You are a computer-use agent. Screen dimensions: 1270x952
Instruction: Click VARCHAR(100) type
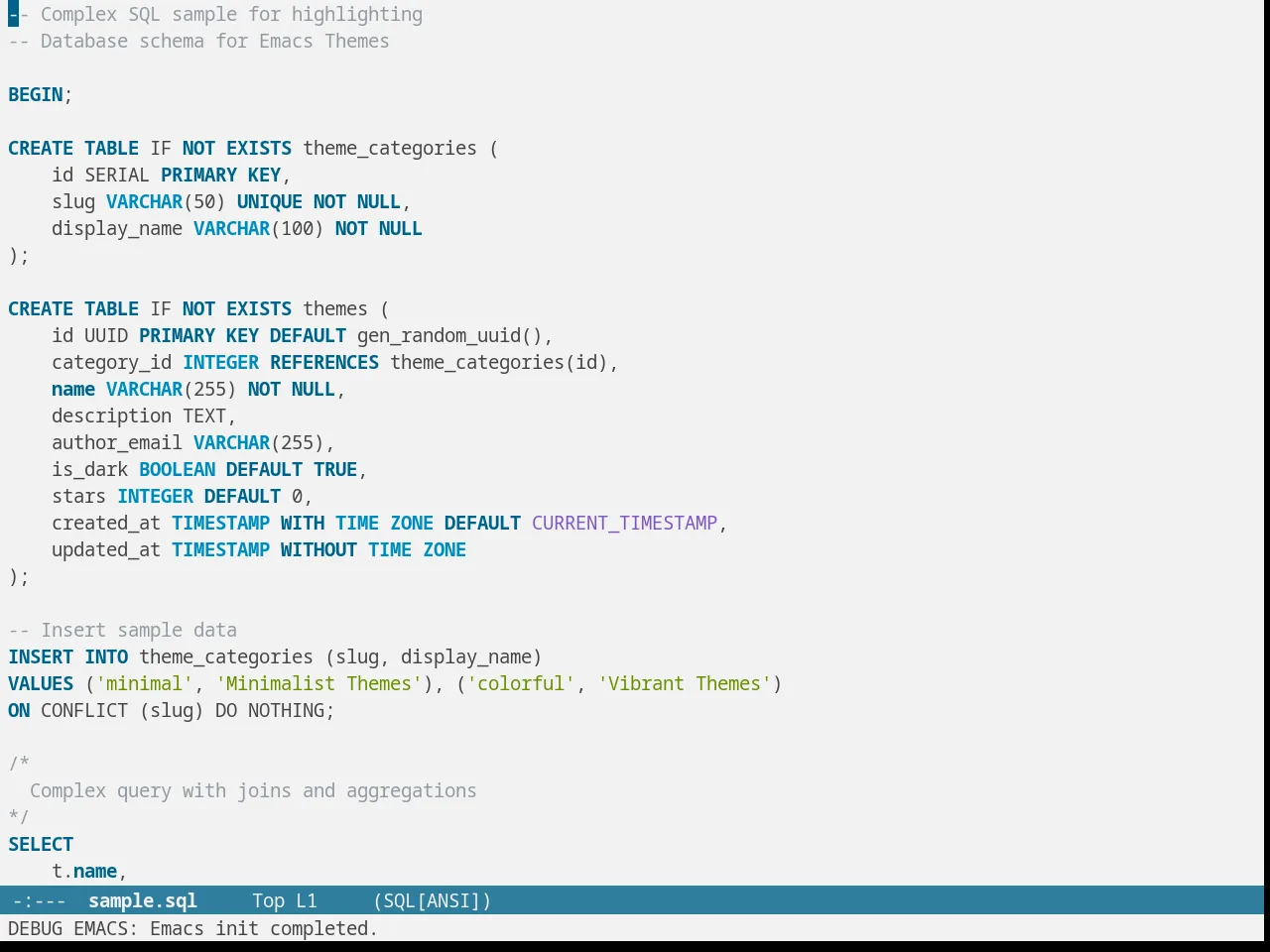tap(258, 228)
